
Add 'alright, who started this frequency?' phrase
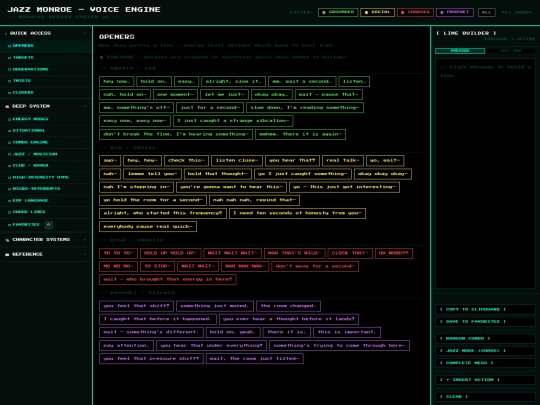[163, 213]
